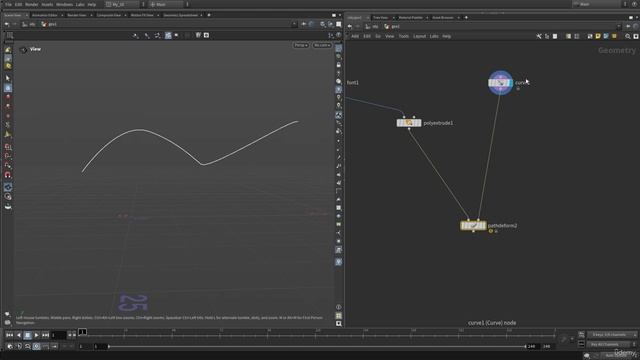Screen dimensions: 640x360
Task: Open the Main dropdown at top right
Action: click(x=596, y=4)
